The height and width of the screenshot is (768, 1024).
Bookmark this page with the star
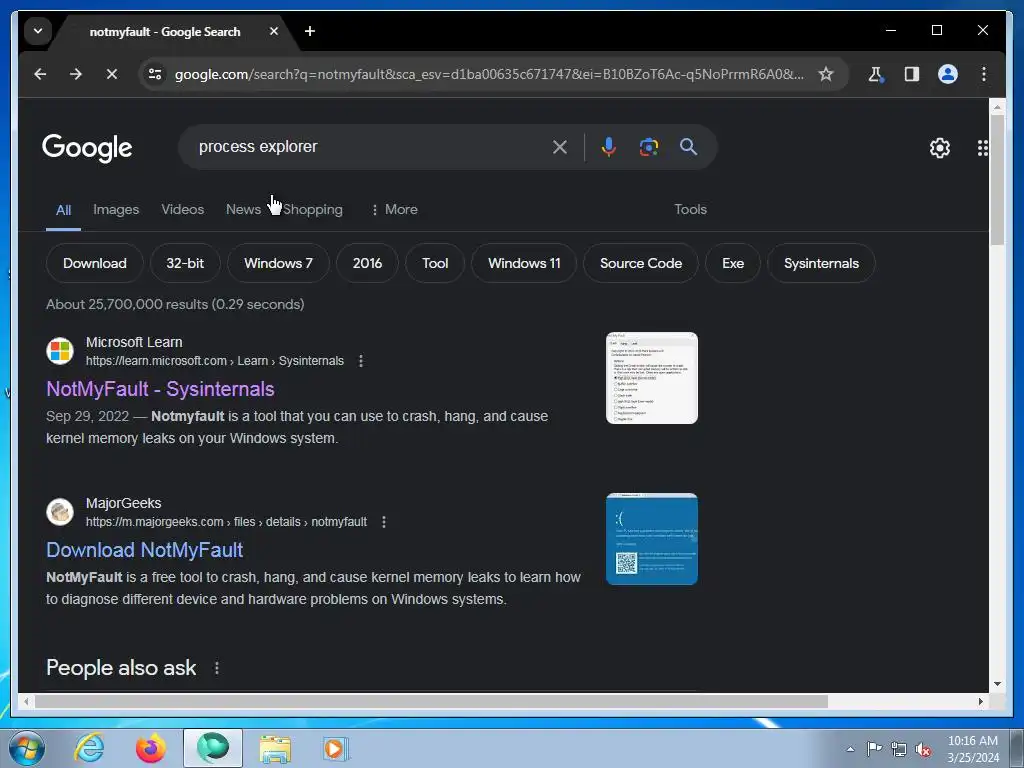[826, 74]
